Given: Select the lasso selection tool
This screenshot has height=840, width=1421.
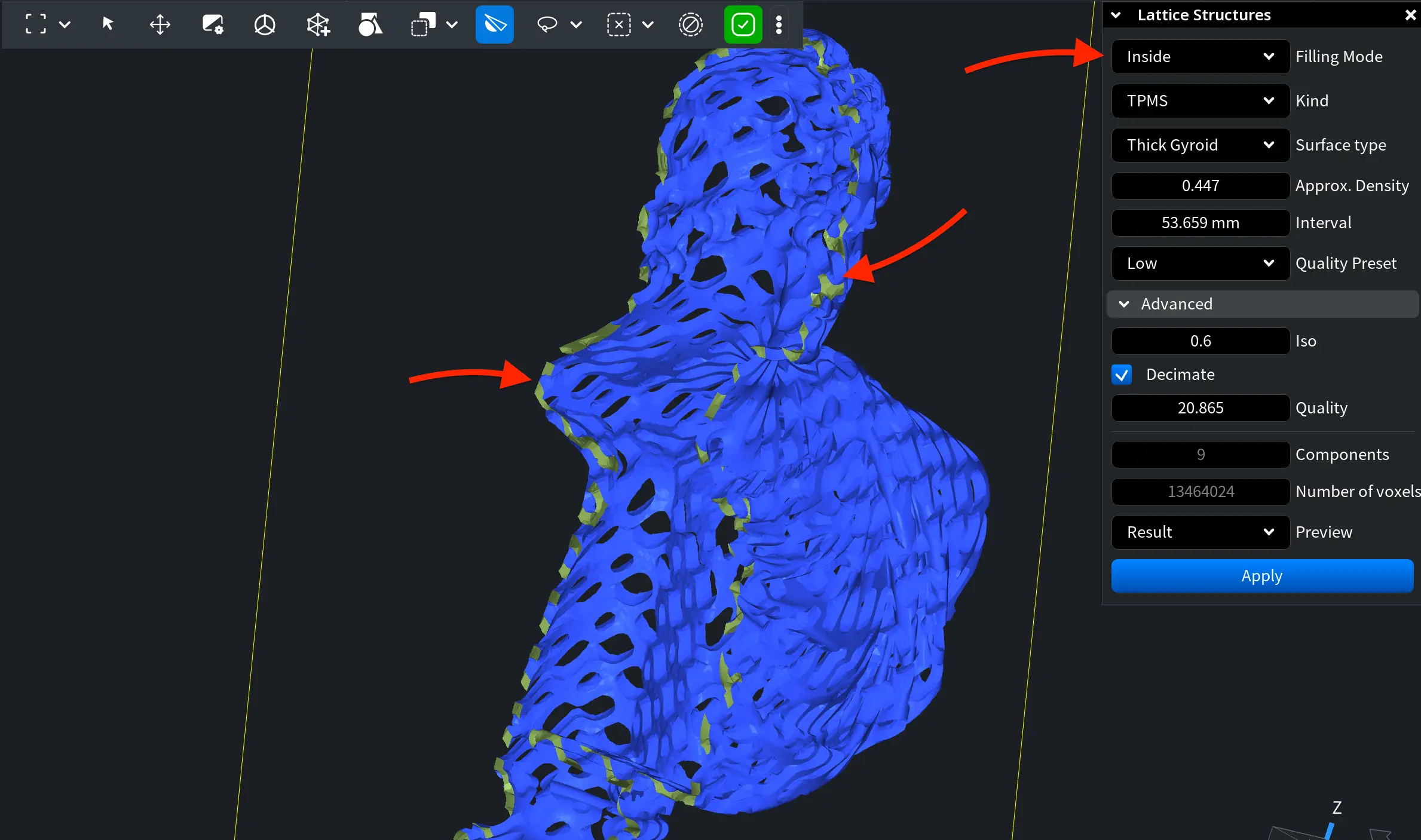Looking at the screenshot, I should pyautogui.click(x=547, y=24).
